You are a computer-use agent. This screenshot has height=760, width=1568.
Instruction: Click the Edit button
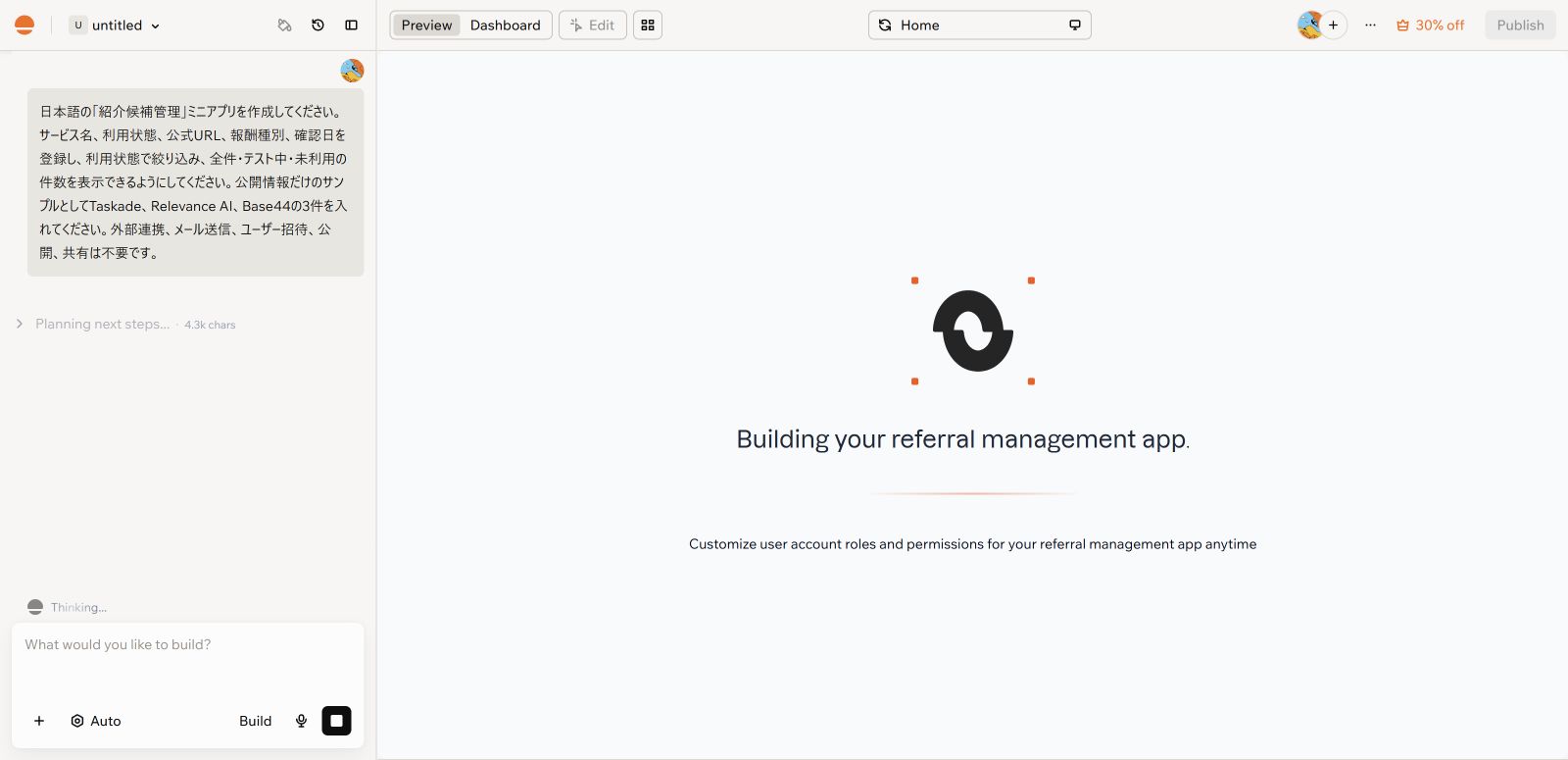coord(593,25)
